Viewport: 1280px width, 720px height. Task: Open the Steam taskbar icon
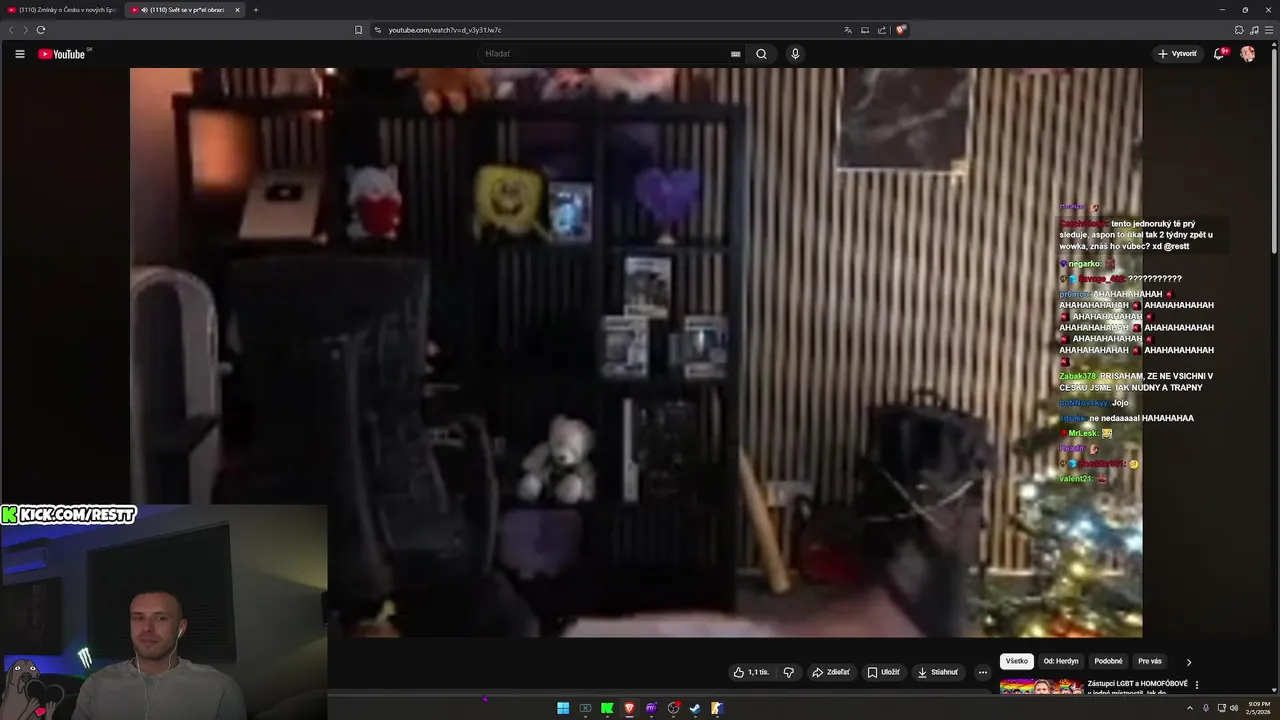[x=695, y=708]
